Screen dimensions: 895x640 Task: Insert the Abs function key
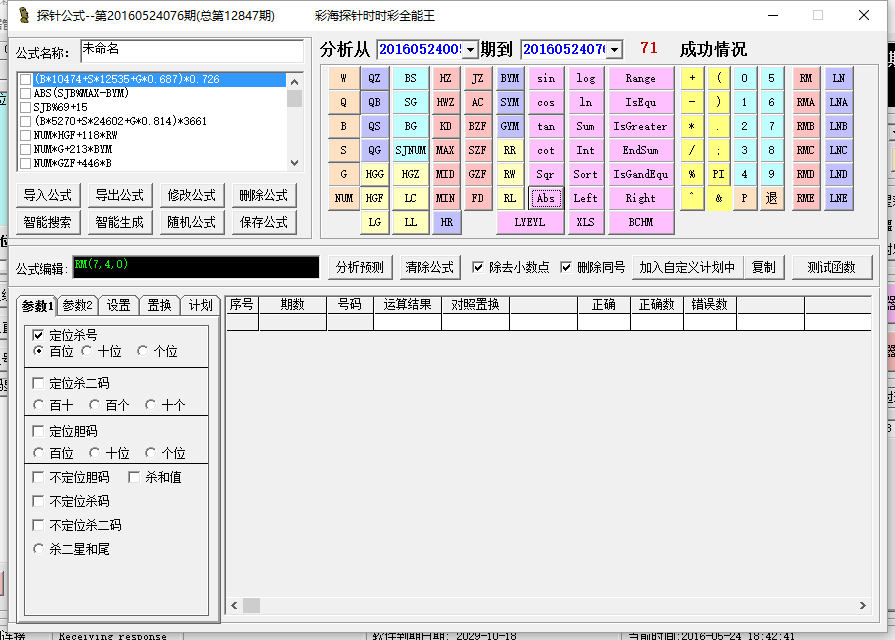click(545, 198)
